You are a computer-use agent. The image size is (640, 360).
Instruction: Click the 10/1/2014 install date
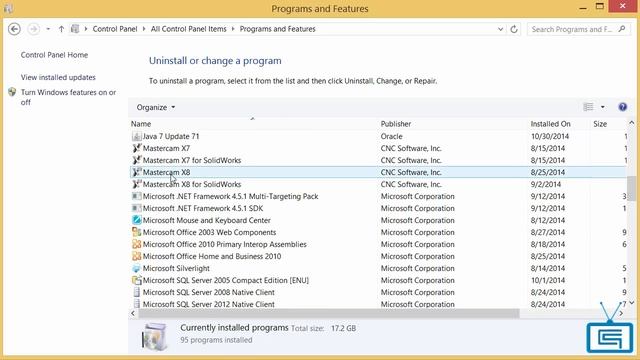pos(548,280)
